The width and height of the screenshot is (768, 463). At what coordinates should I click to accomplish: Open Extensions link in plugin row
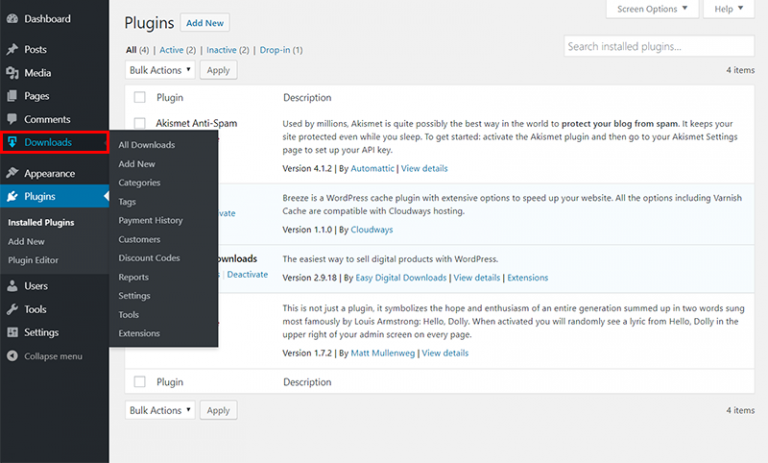tap(528, 277)
